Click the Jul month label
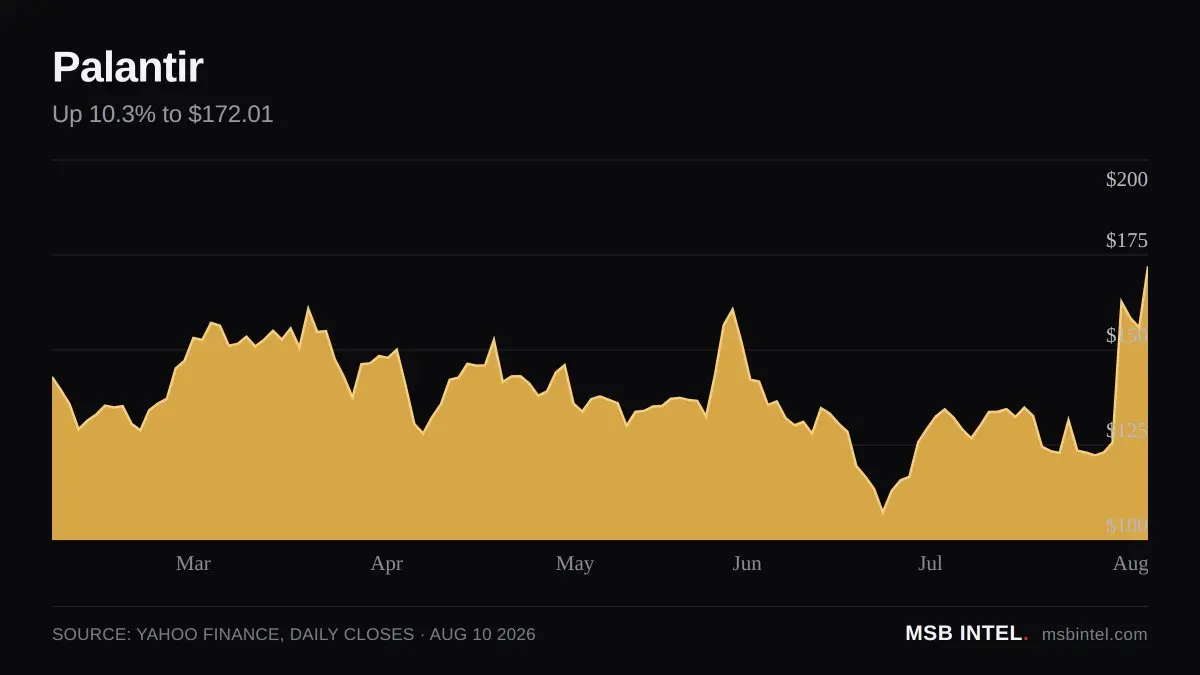1200x675 pixels. [x=930, y=563]
